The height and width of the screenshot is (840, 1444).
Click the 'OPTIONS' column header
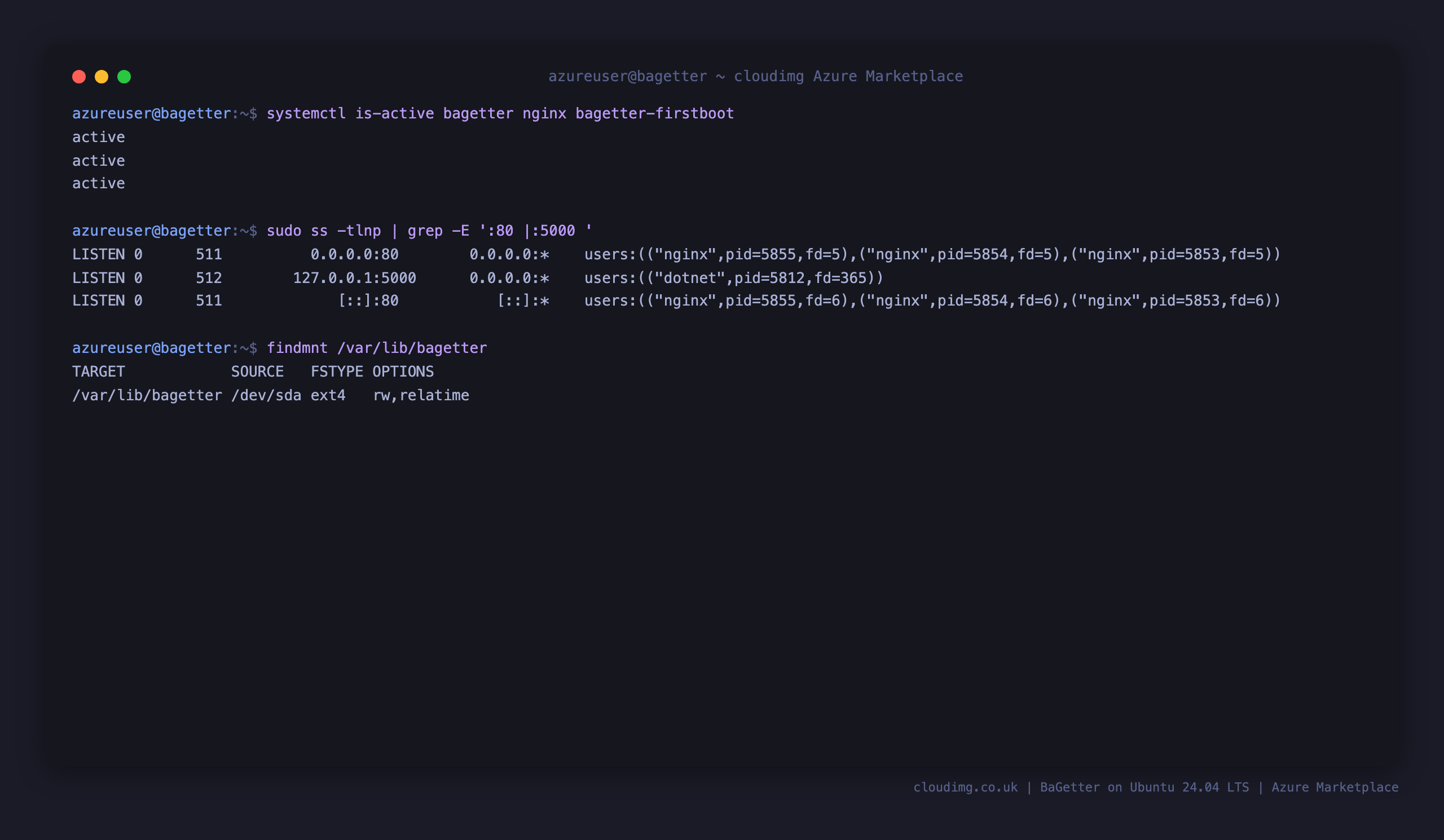pyautogui.click(x=403, y=372)
